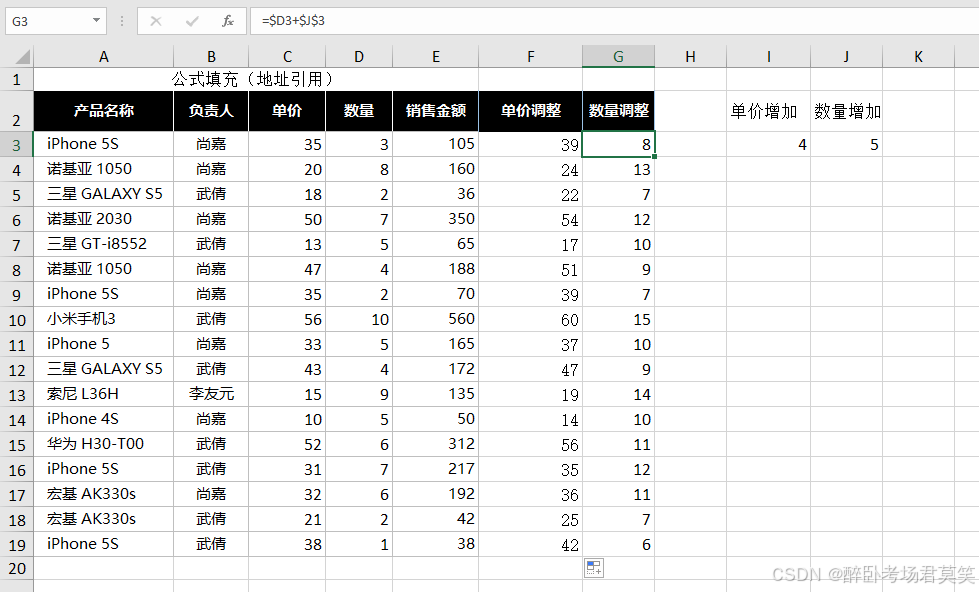The height and width of the screenshot is (592, 979).
Task: Select cell I3 containing 4
Action: (x=769, y=144)
